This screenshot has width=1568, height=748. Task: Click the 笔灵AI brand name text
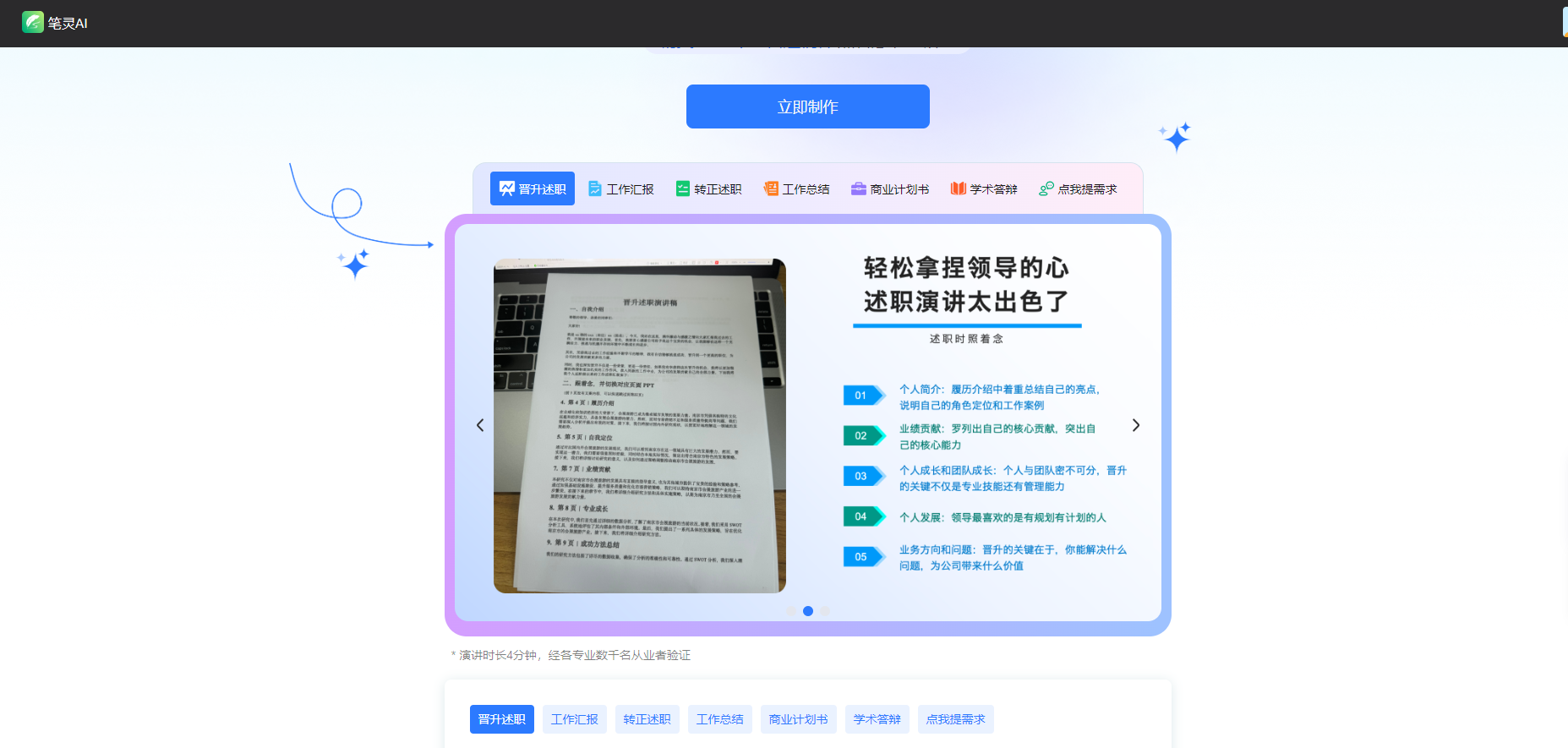point(68,24)
